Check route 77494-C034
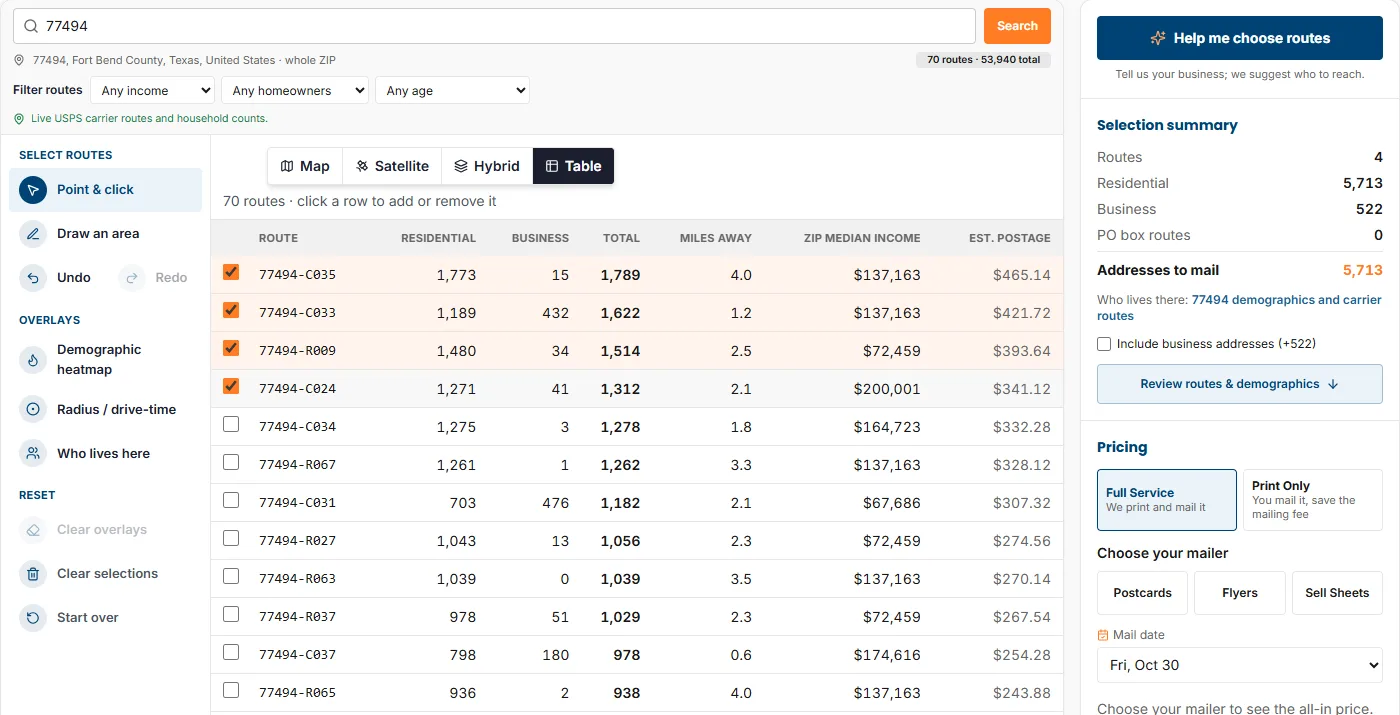This screenshot has height=715, width=1400. pyautogui.click(x=231, y=424)
